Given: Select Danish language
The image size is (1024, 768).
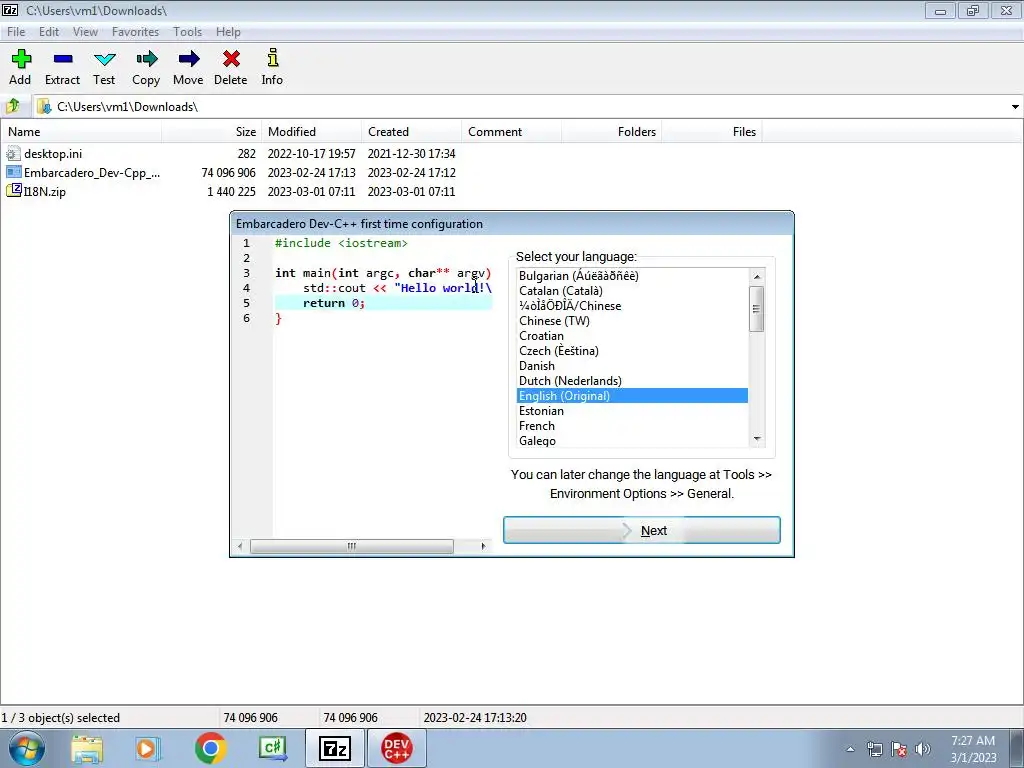Looking at the screenshot, I should [x=632, y=366].
